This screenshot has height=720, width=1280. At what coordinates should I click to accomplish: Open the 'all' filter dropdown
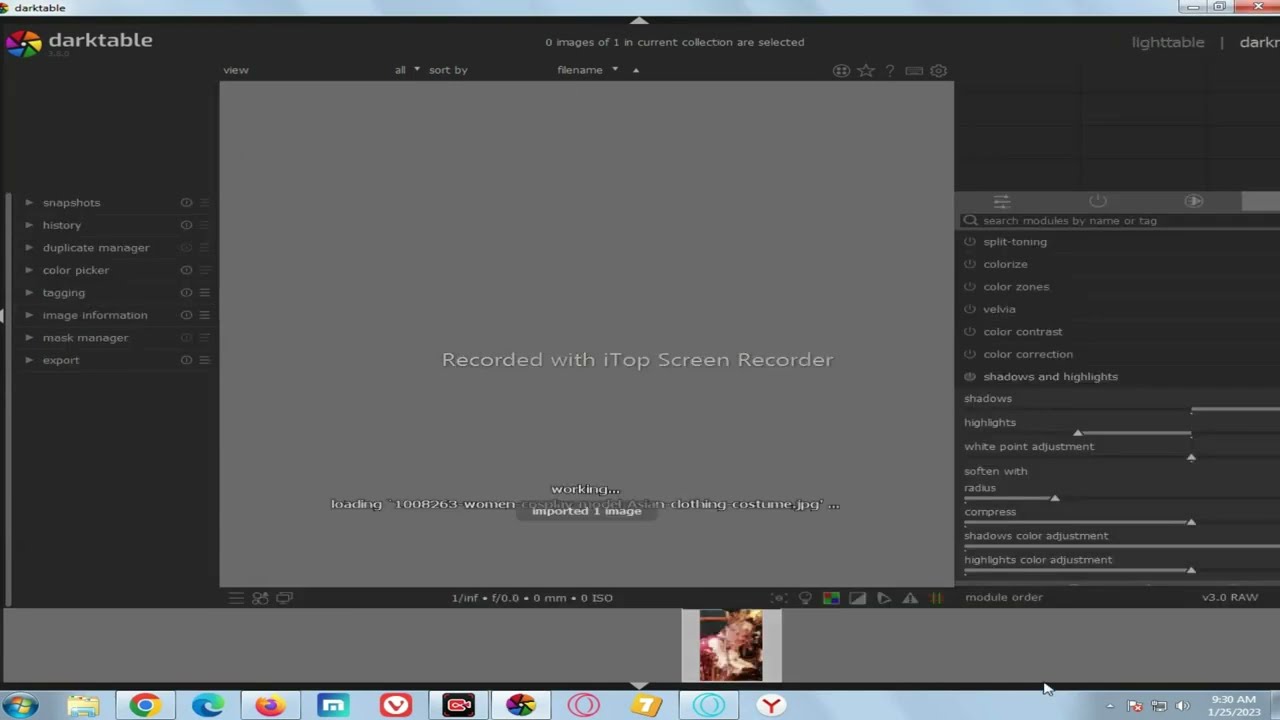coord(407,70)
